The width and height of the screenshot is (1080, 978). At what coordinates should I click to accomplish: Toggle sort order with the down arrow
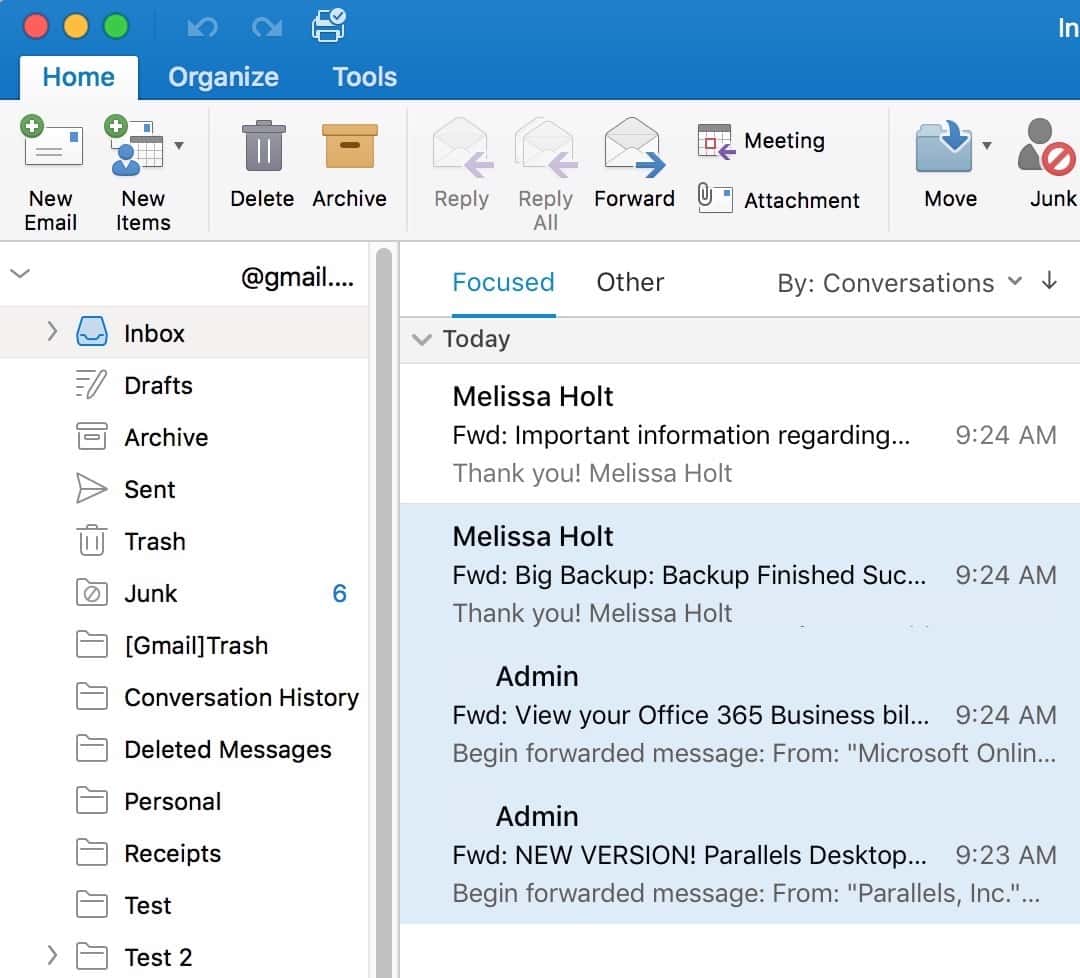tap(1049, 281)
